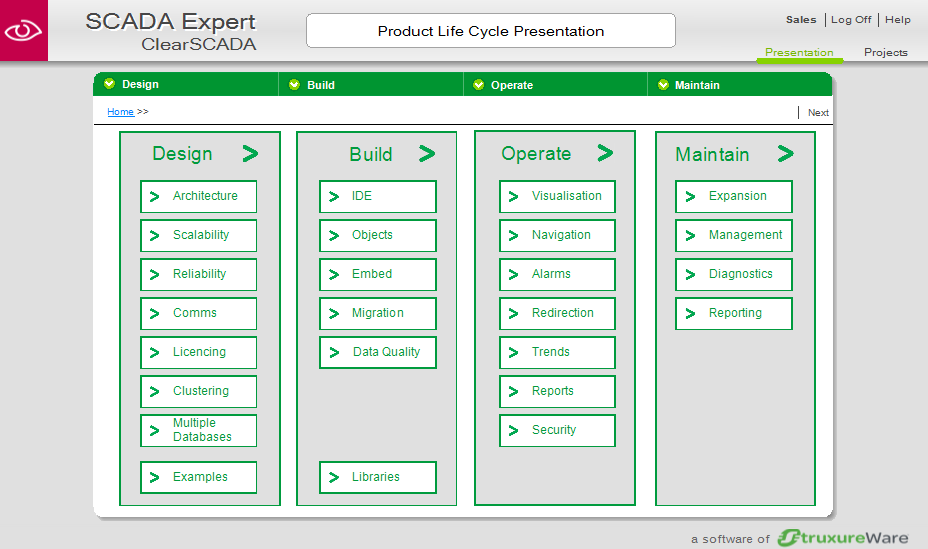The width and height of the screenshot is (928, 549).
Task: Click the StruxureWare logo
Action: 843,537
